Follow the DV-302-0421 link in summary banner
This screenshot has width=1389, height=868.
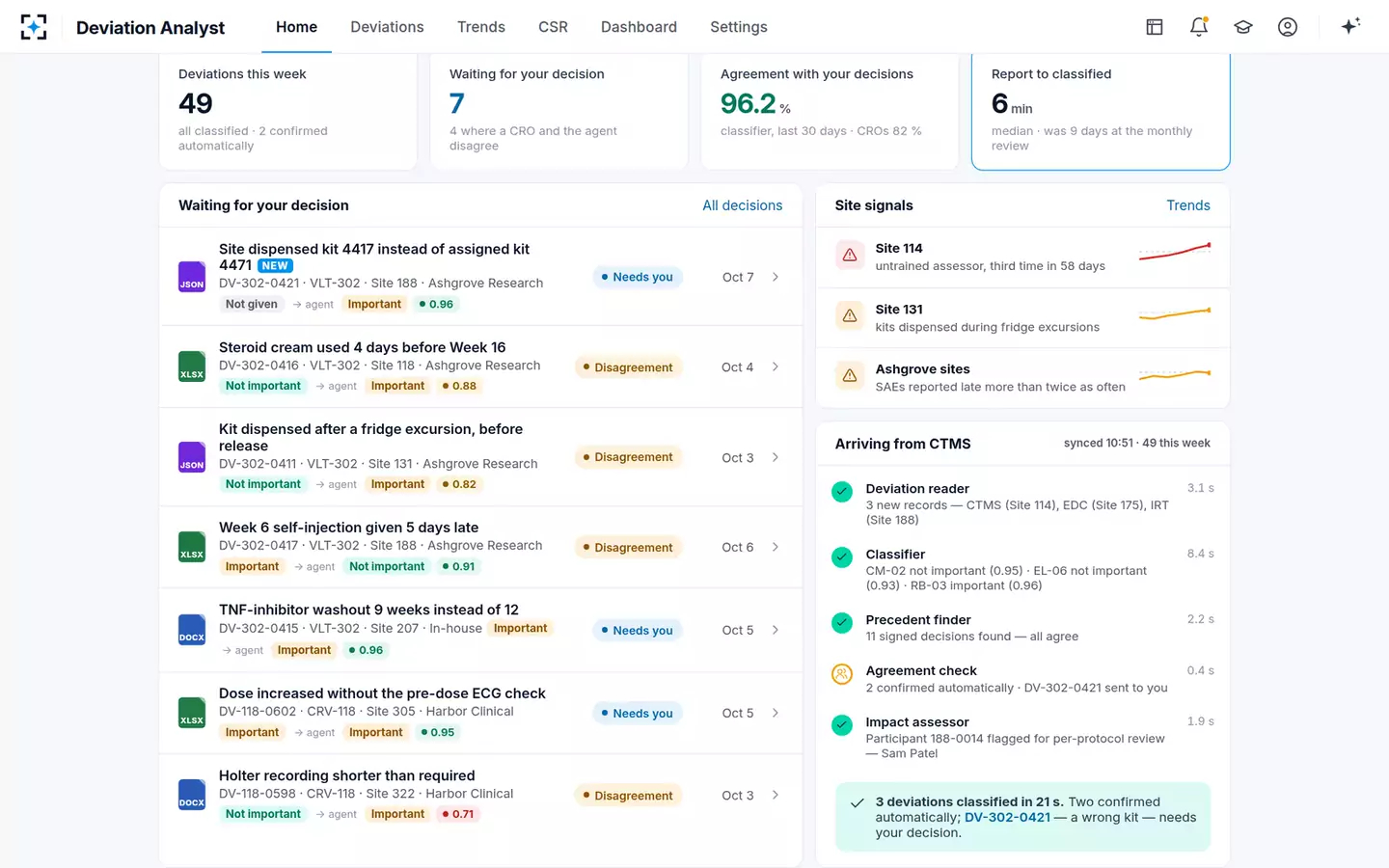[1007, 817]
